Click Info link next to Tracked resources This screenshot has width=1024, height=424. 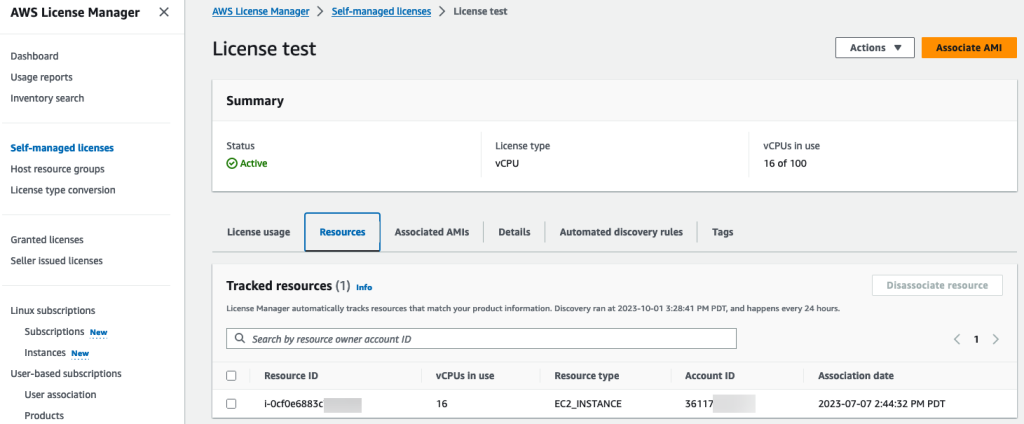point(364,287)
